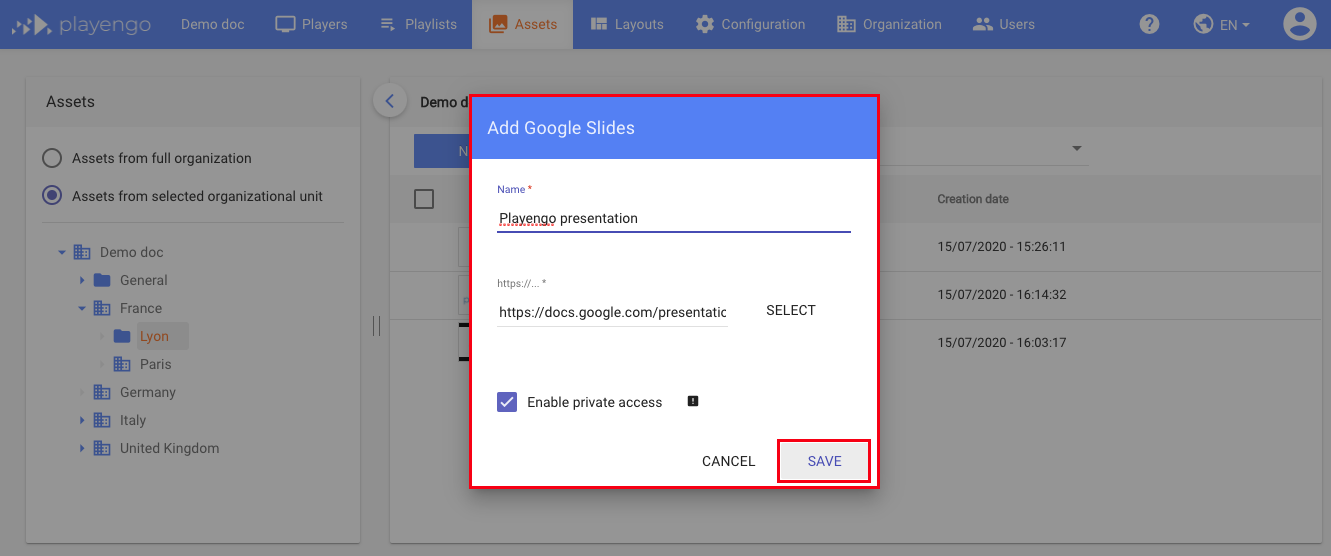The image size is (1331, 556).
Task: Open the Users tab
Action: [x=1004, y=24]
